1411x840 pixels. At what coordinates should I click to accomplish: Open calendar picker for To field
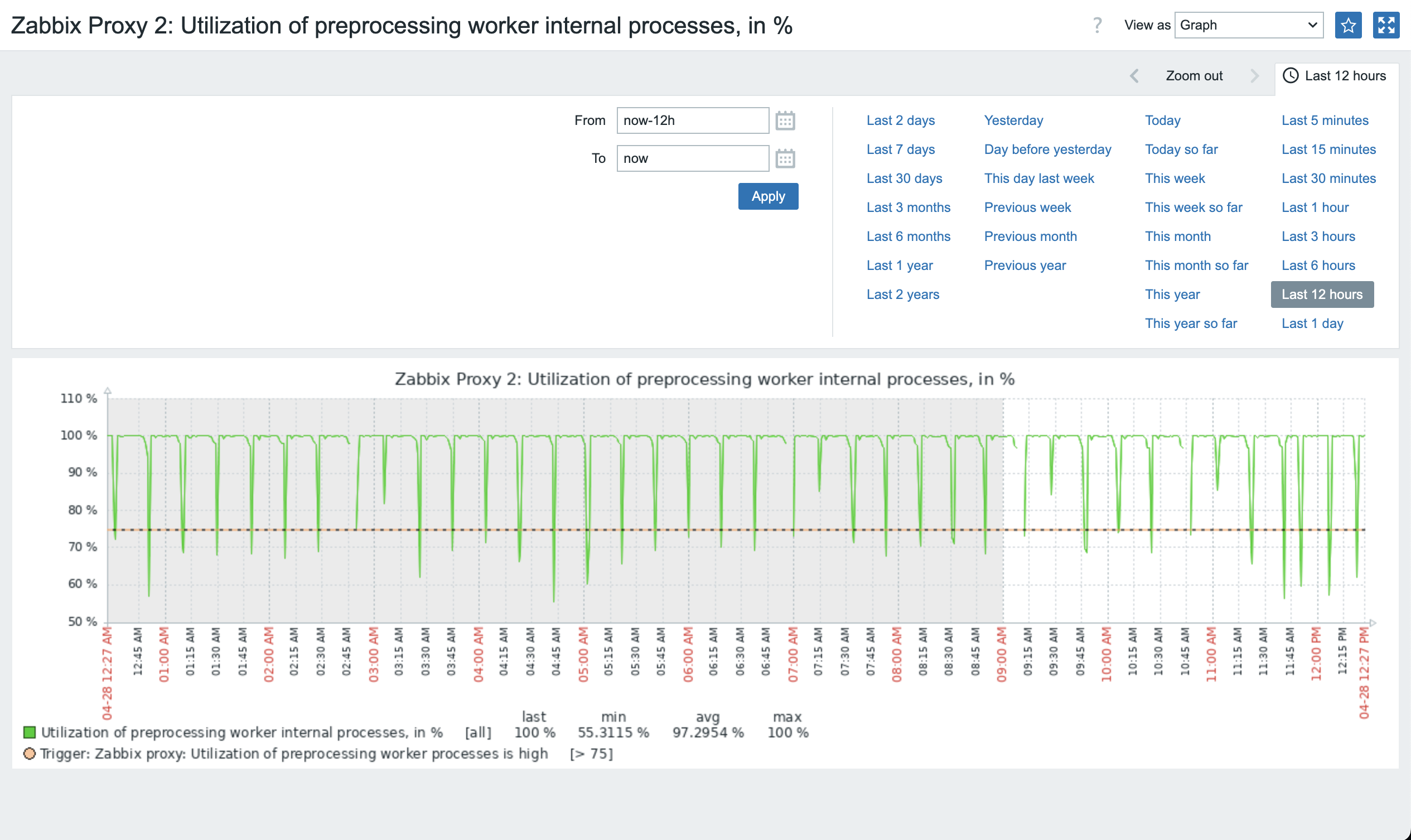[785, 158]
